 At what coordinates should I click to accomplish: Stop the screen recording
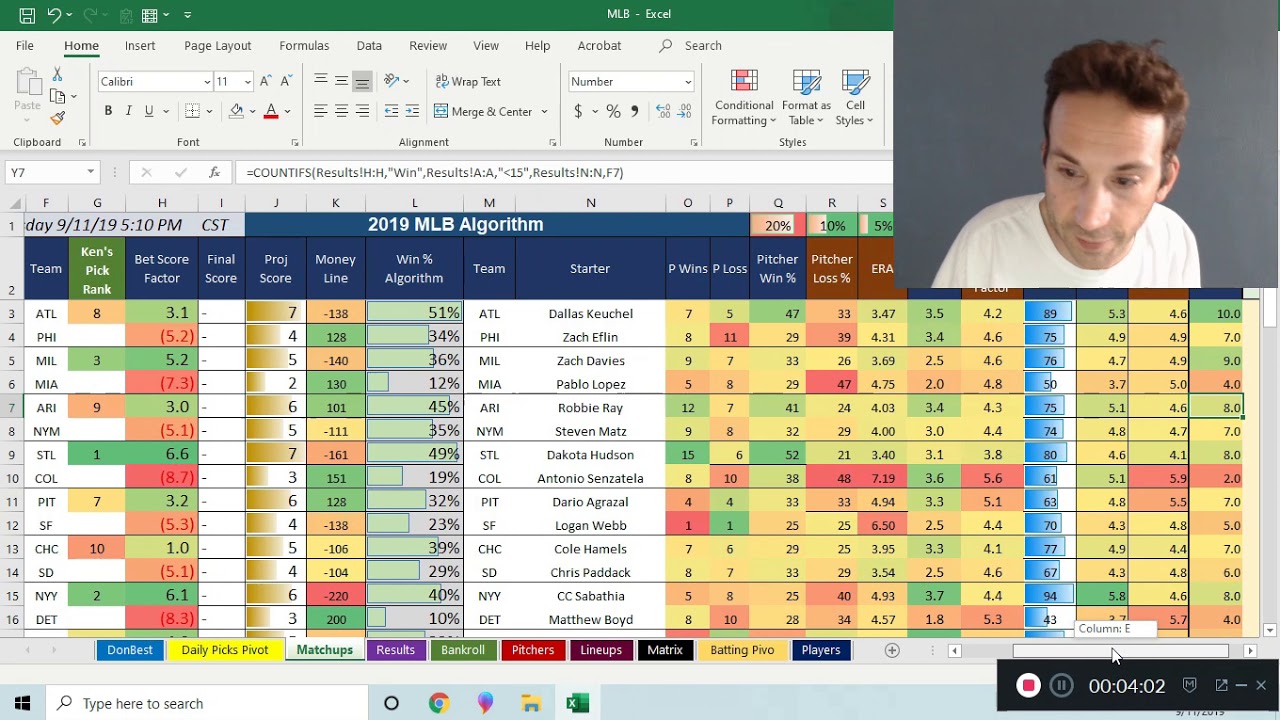(1028, 685)
